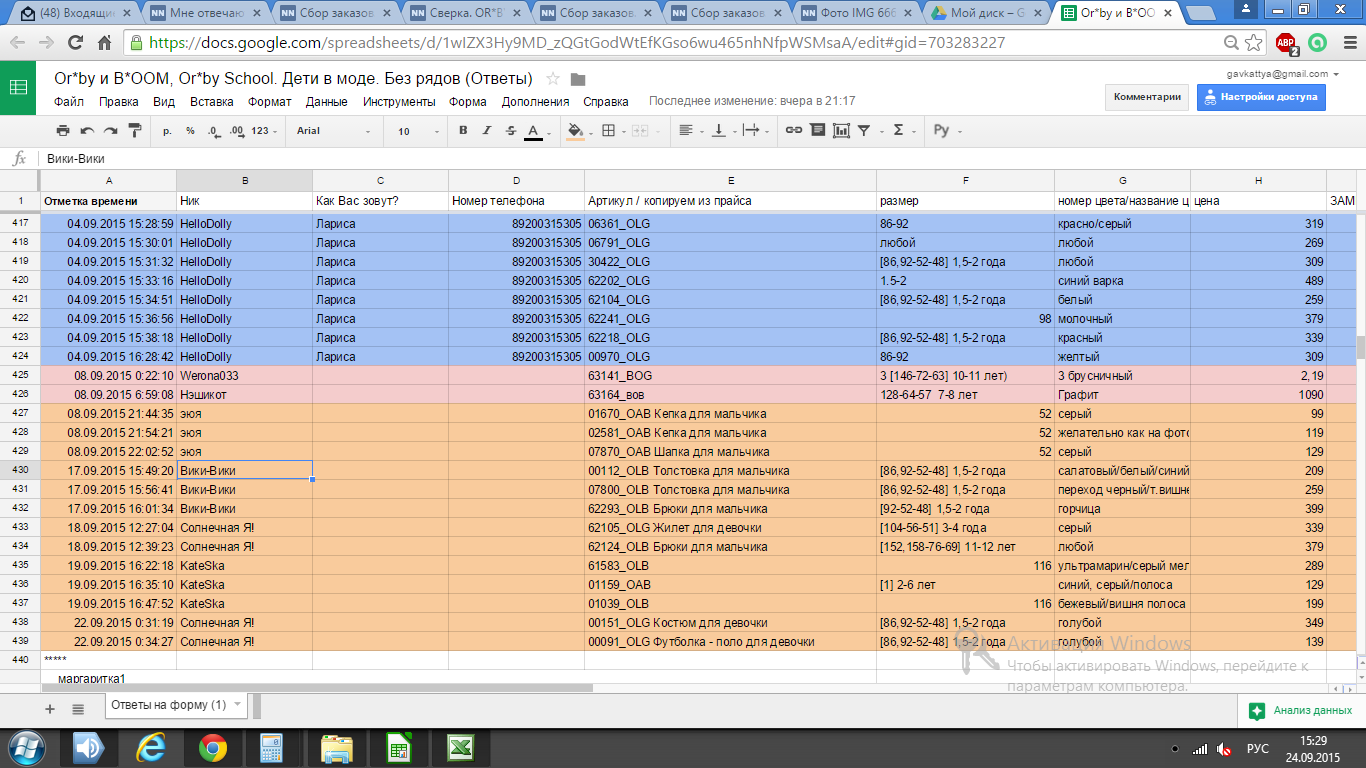Open the Комментарии button
The height and width of the screenshot is (768, 1366).
pyautogui.click(x=1147, y=97)
